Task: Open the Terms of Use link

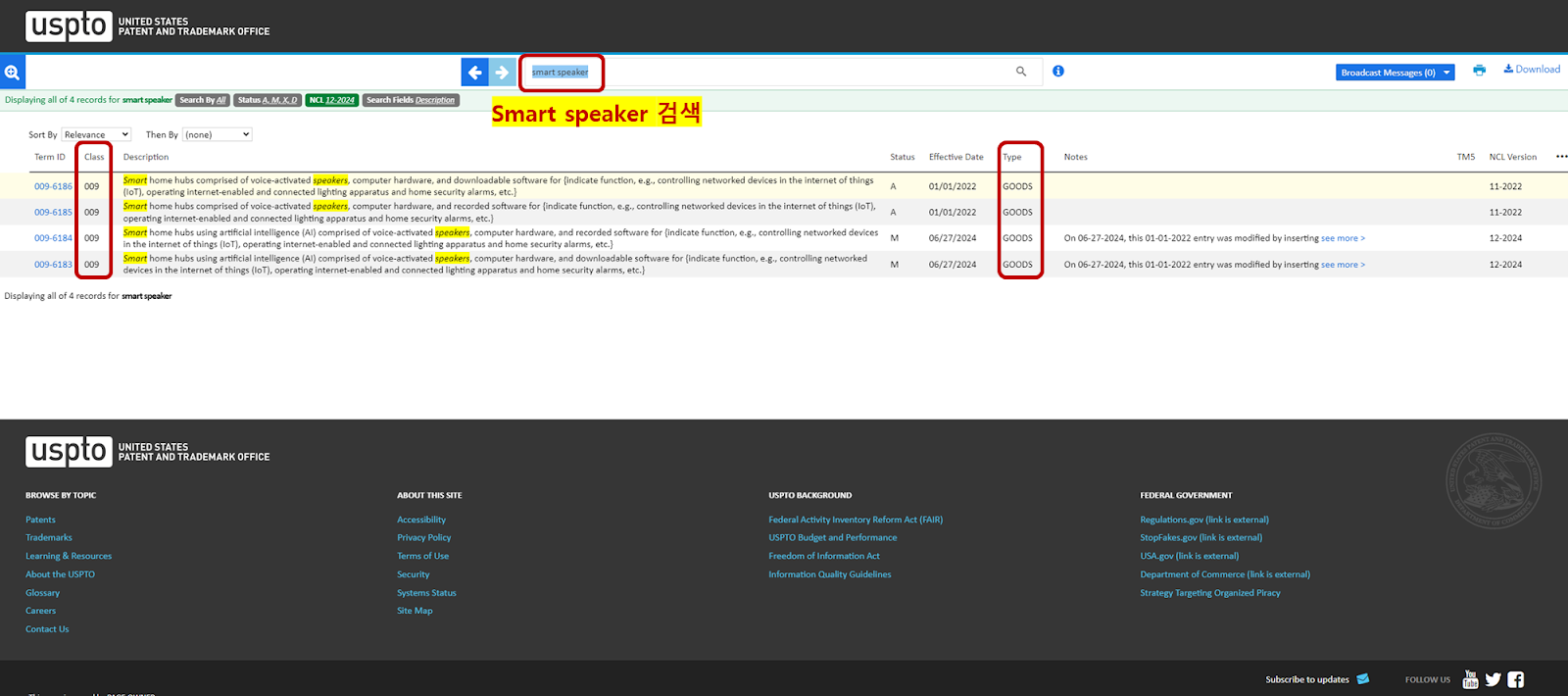Action: click(x=423, y=556)
